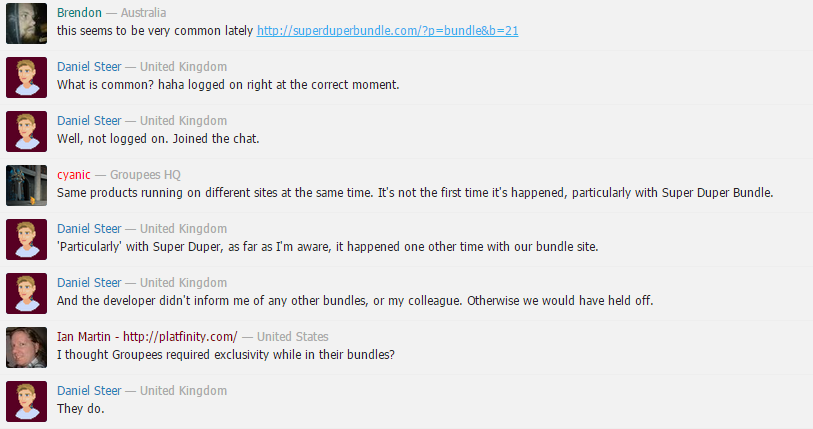Open Ian Martin platfinity.com name link
Image resolution: width=813 pixels, height=429 pixels.
pos(147,337)
